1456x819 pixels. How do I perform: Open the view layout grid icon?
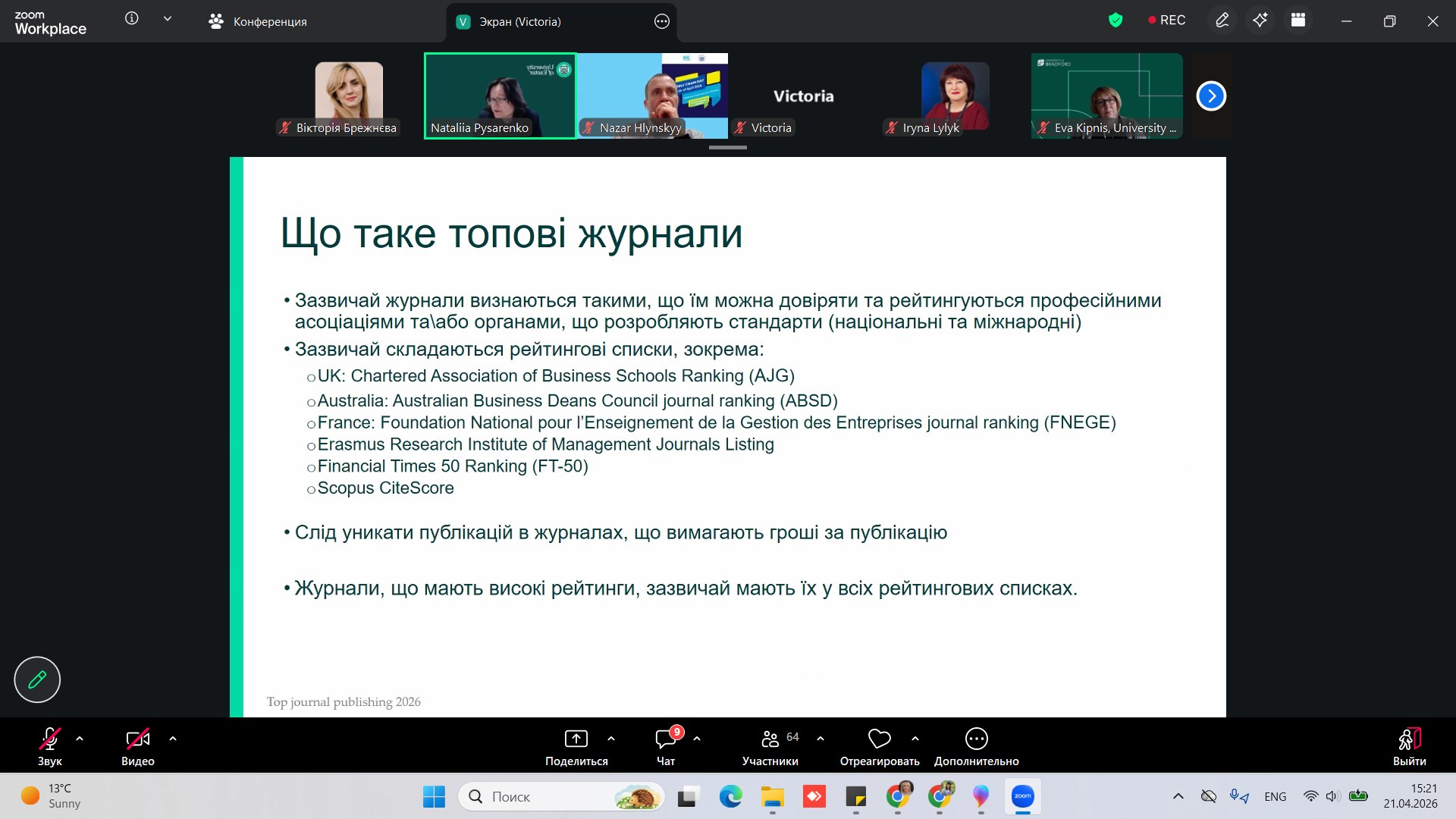click(x=1298, y=20)
